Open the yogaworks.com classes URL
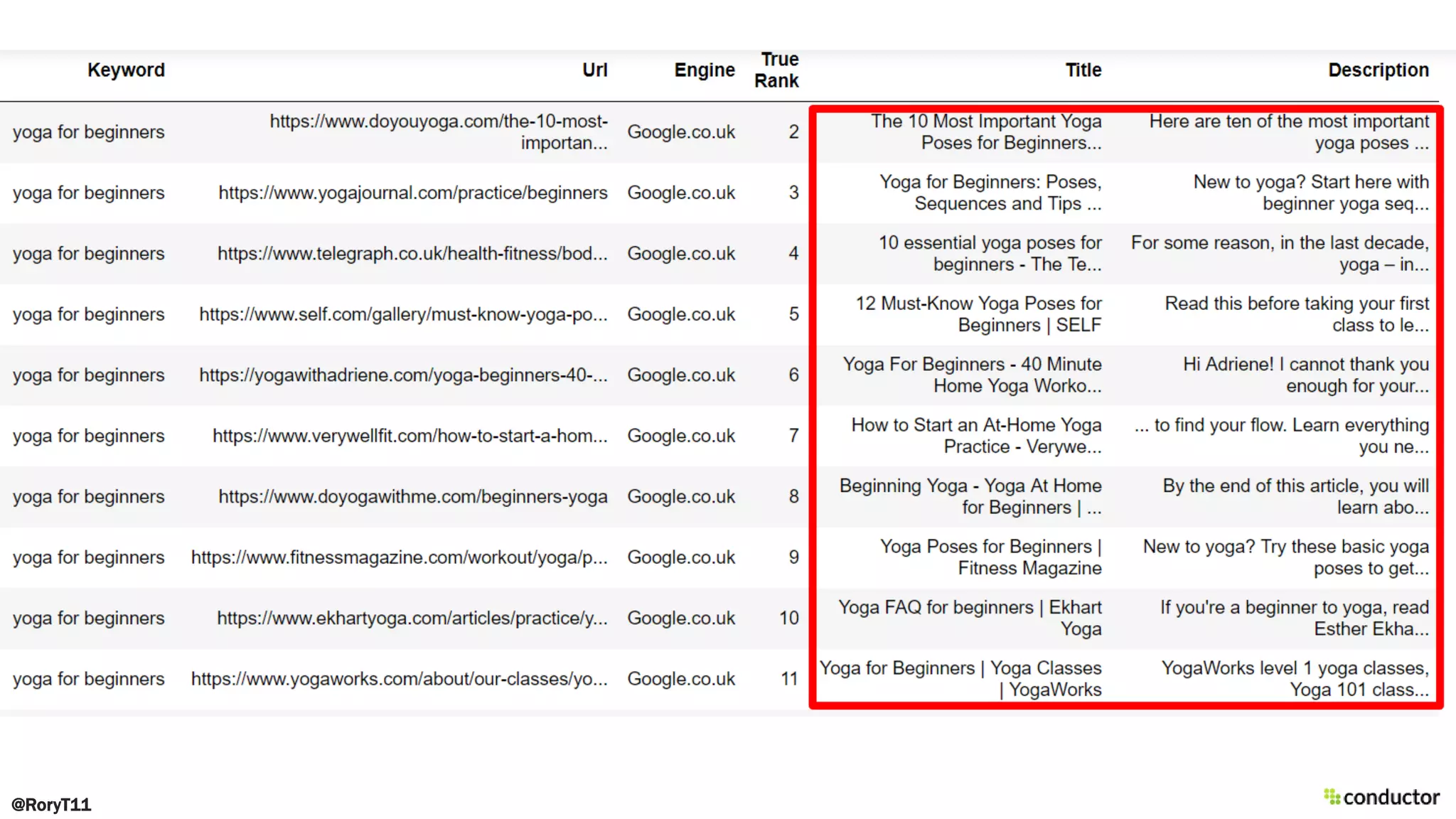Image resolution: width=1456 pixels, height=819 pixels. (399, 679)
